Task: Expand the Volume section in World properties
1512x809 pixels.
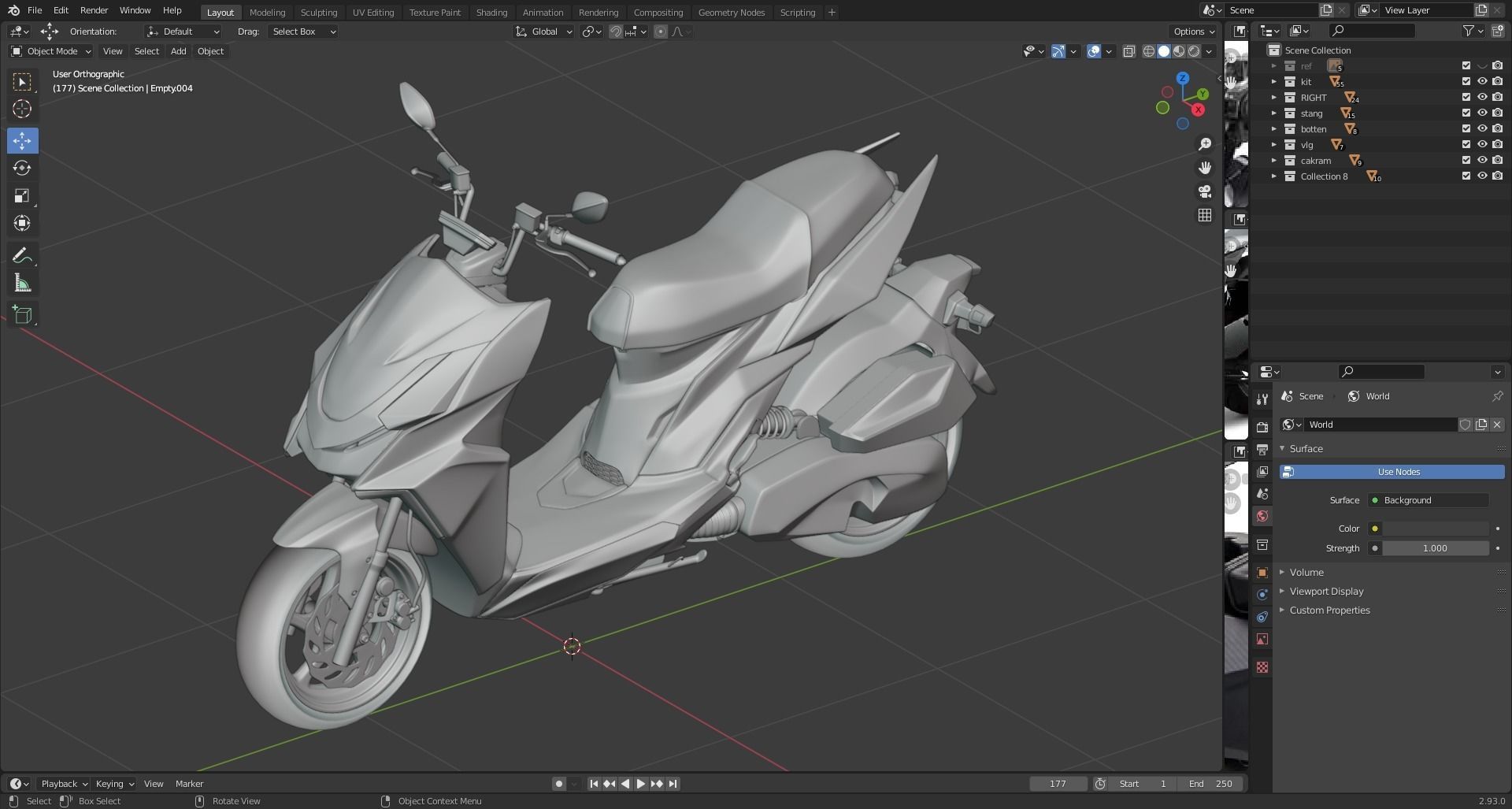Action: coord(1306,572)
